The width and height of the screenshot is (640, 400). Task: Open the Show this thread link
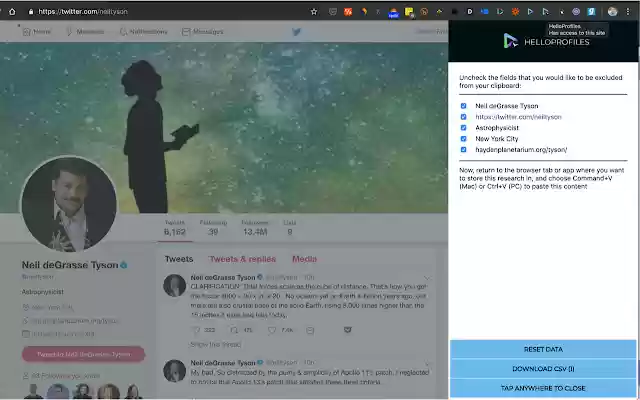(216, 344)
